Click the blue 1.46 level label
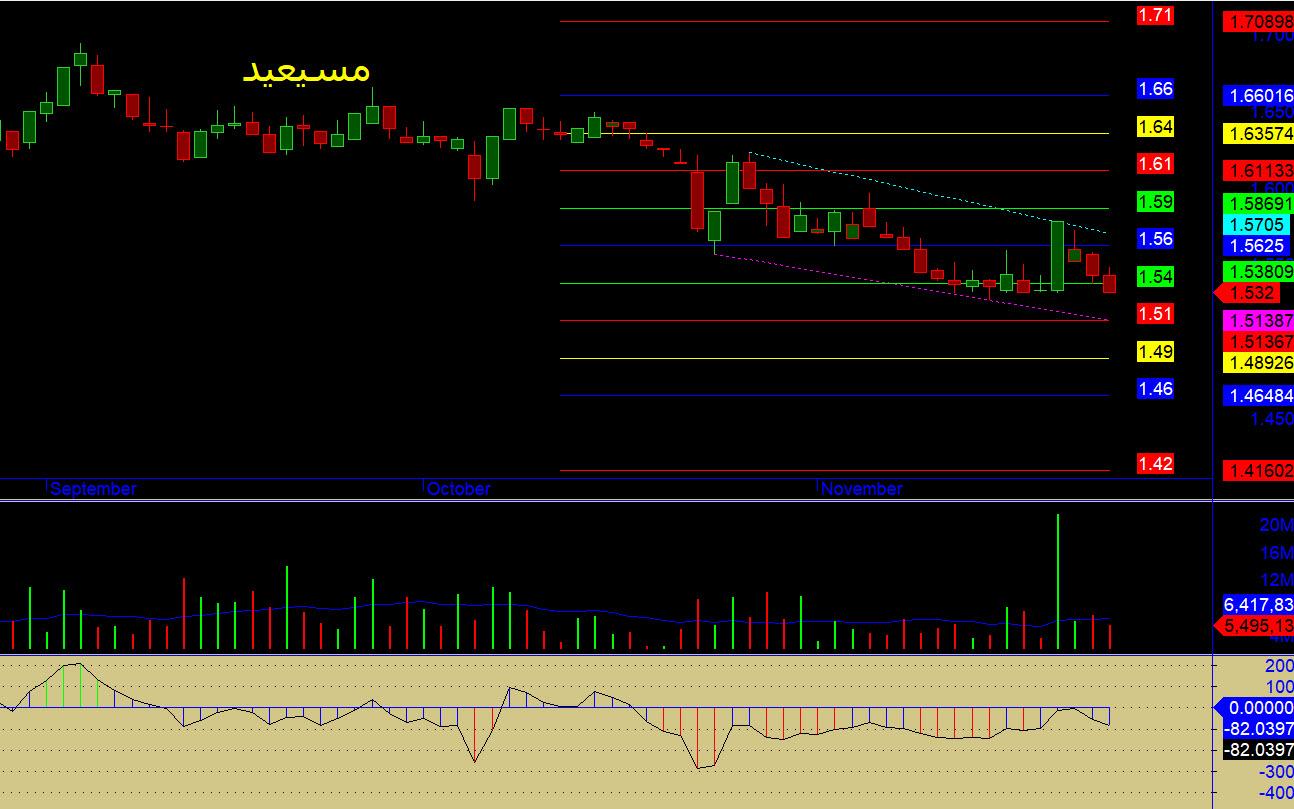Screen dimensions: 1294x809 (1155, 389)
